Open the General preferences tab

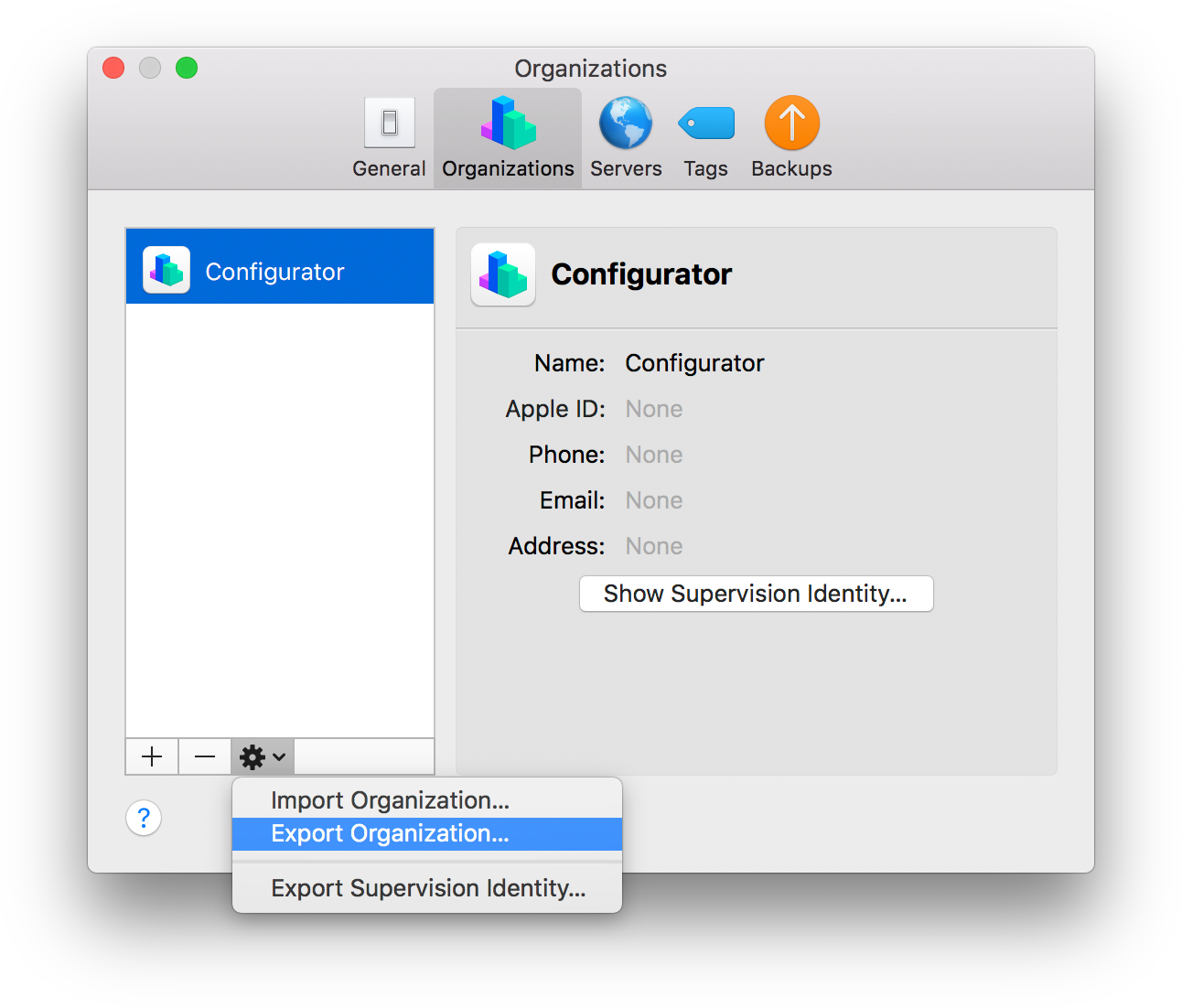point(389,138)
